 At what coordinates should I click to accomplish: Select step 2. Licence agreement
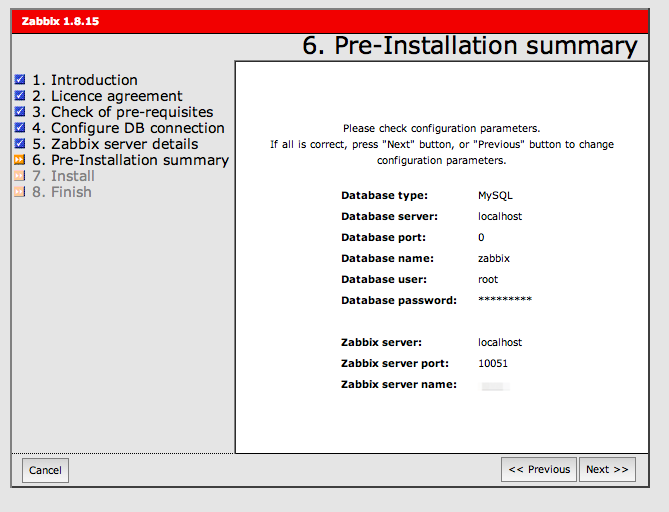tap(107, 96)
